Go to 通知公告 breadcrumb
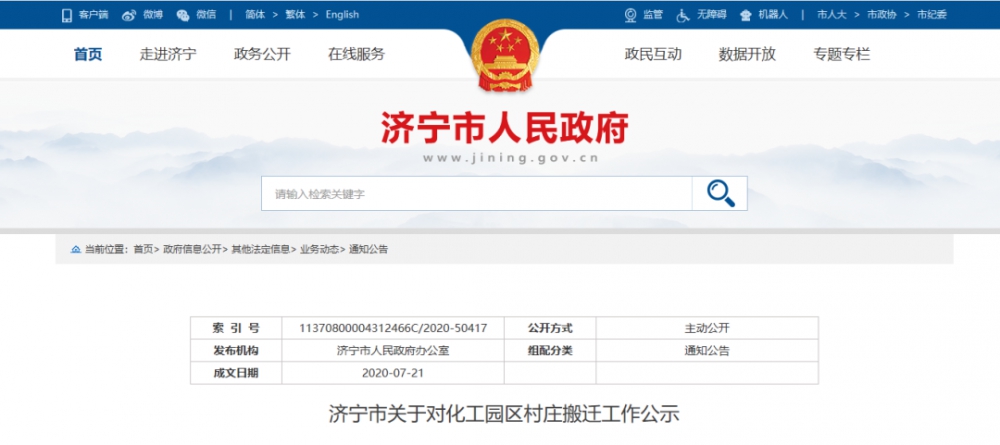 pyautogui.click(x=368, y=249)
